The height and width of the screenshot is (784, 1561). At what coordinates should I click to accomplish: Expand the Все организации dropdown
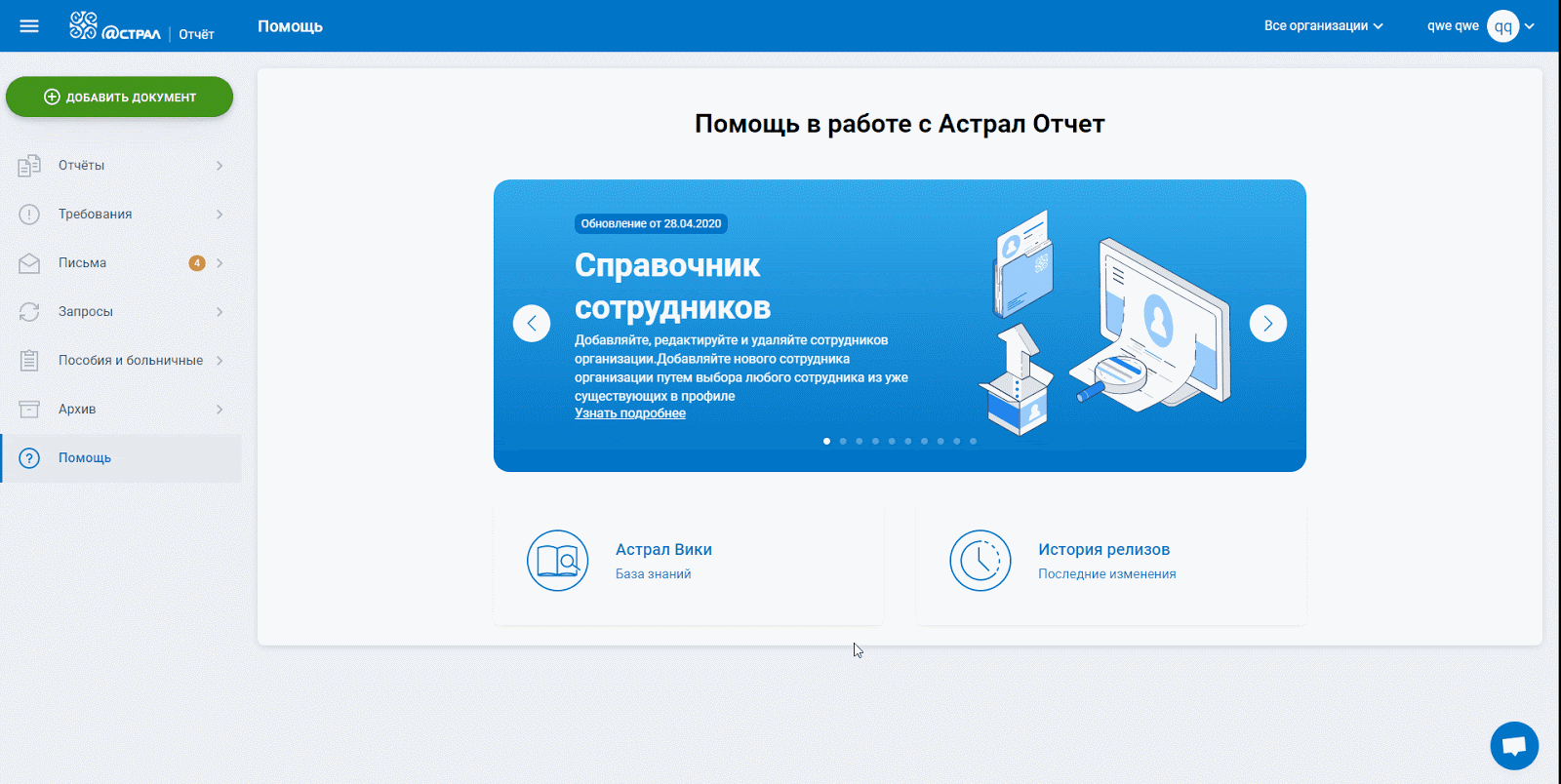1324,26
